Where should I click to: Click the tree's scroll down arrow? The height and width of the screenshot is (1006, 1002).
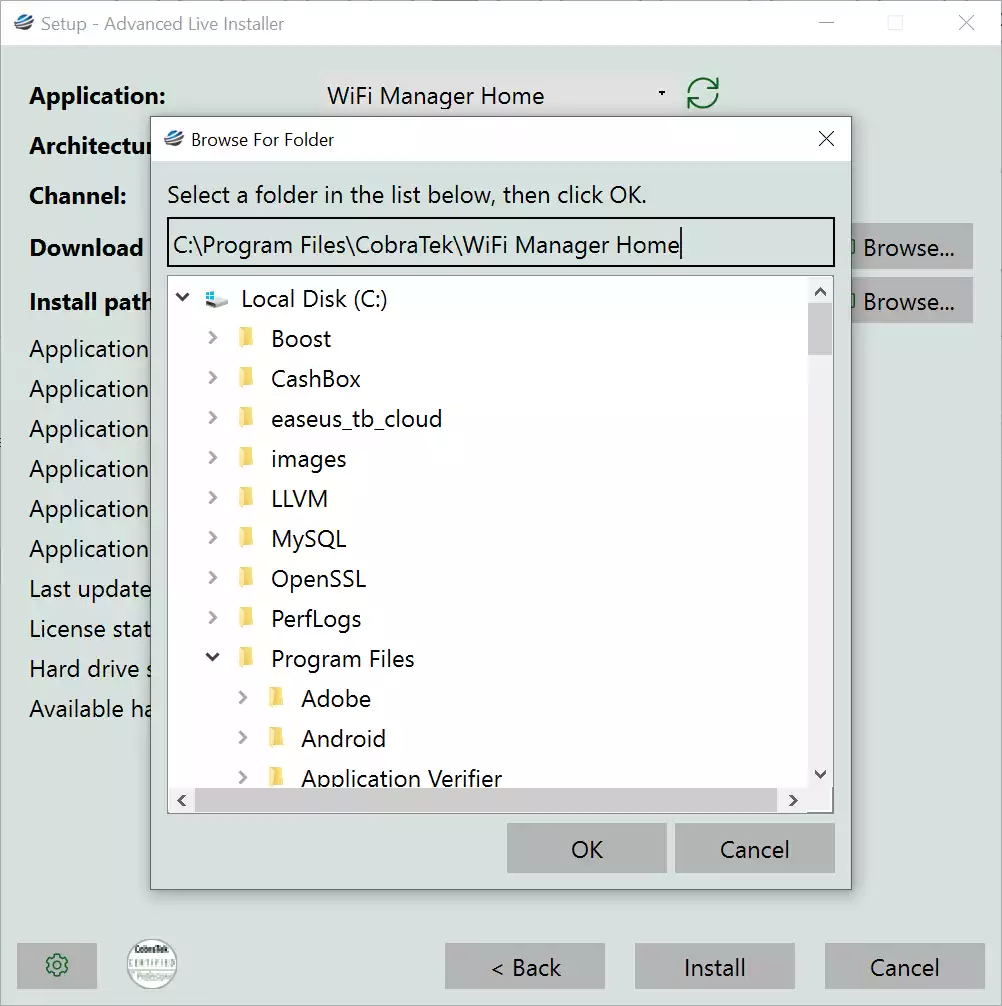click(x=820, y=774)
